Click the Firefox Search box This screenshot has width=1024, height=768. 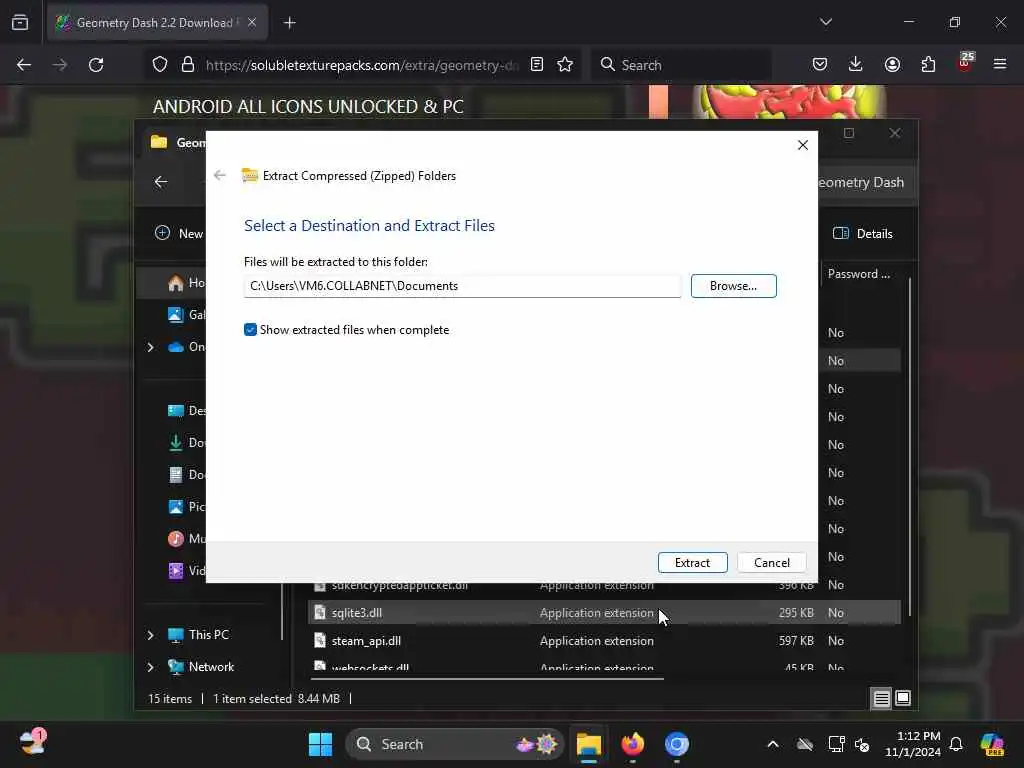click(682, 65)
